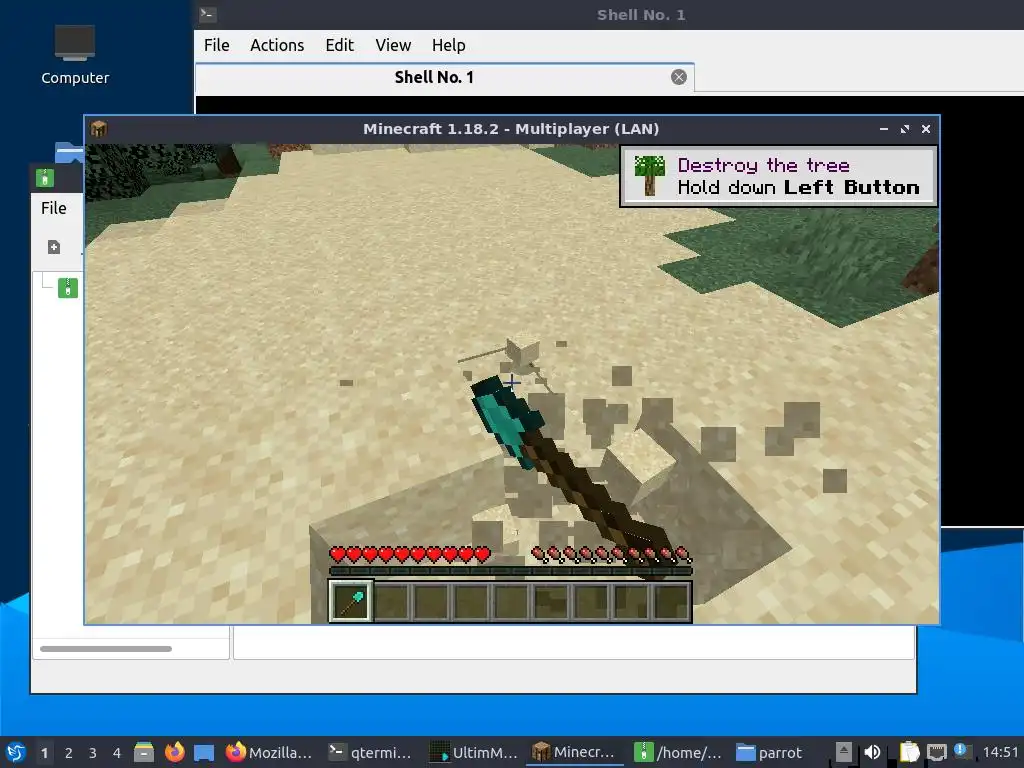Click the Destroy the tree tutorial text
Viewport: 1024px width, 768px height.
tap(763, 165)
